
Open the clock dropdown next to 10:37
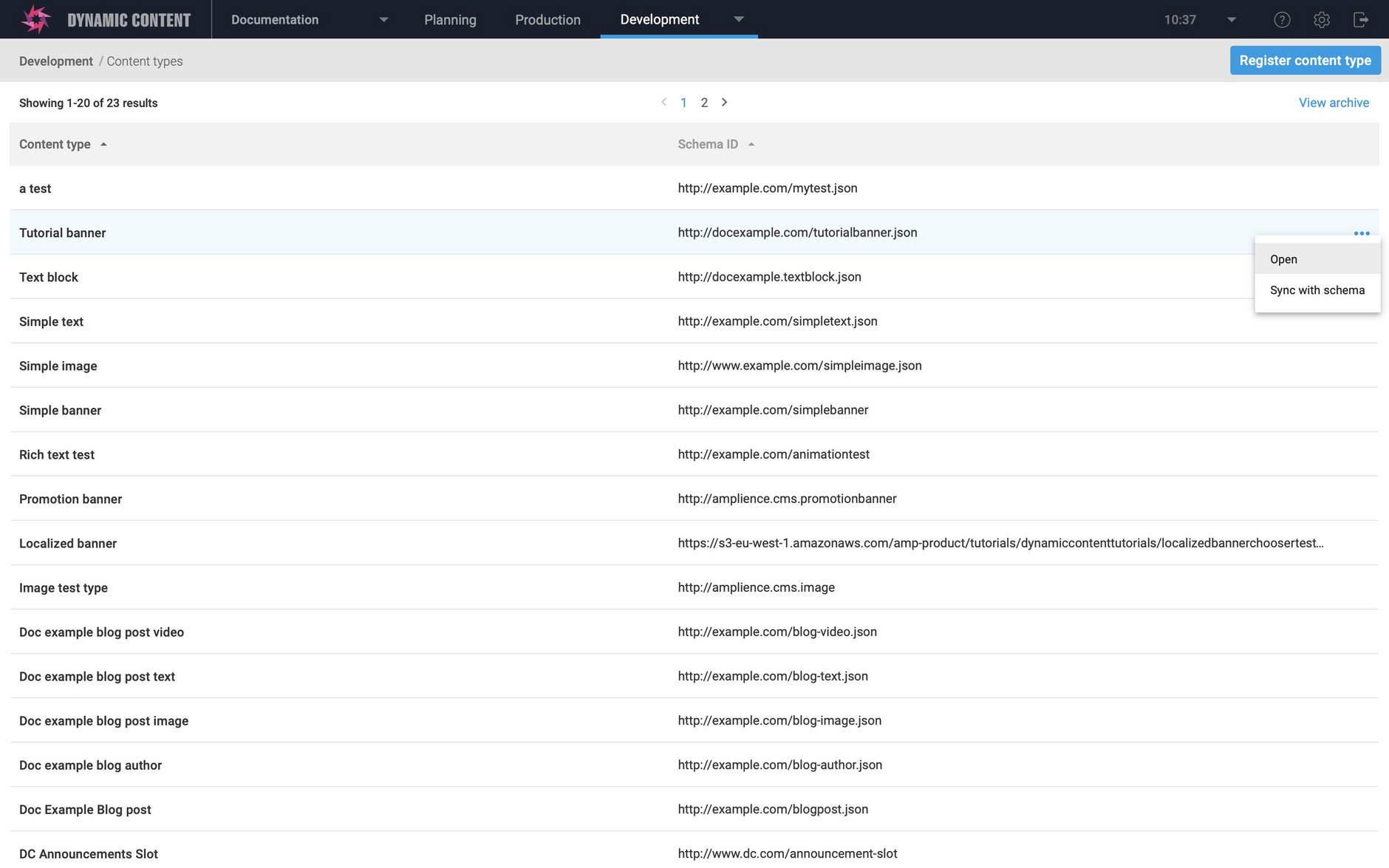pyautogui.click(x=1230, y=19)
